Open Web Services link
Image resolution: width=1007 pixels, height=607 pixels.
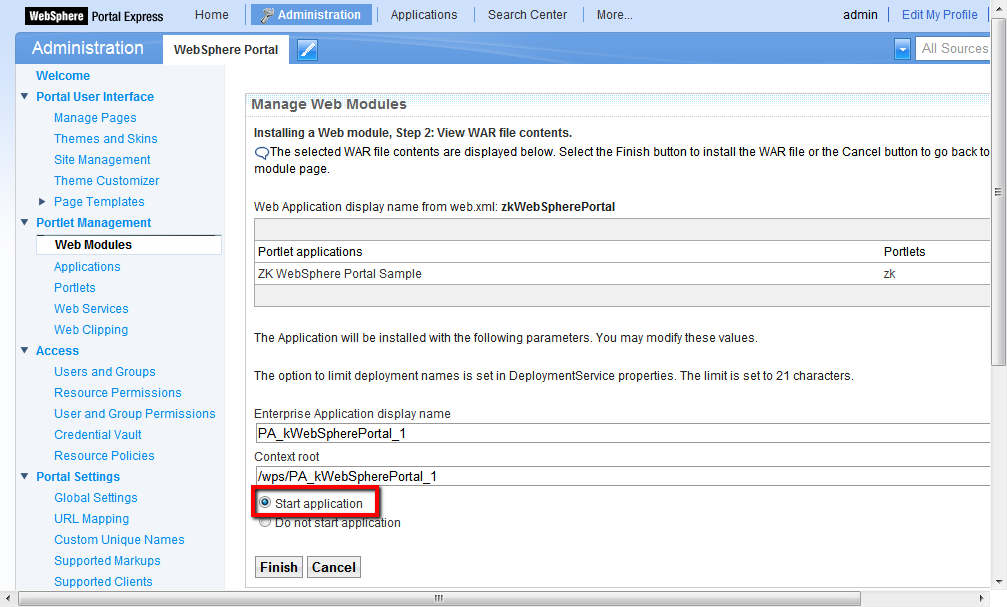91,309
